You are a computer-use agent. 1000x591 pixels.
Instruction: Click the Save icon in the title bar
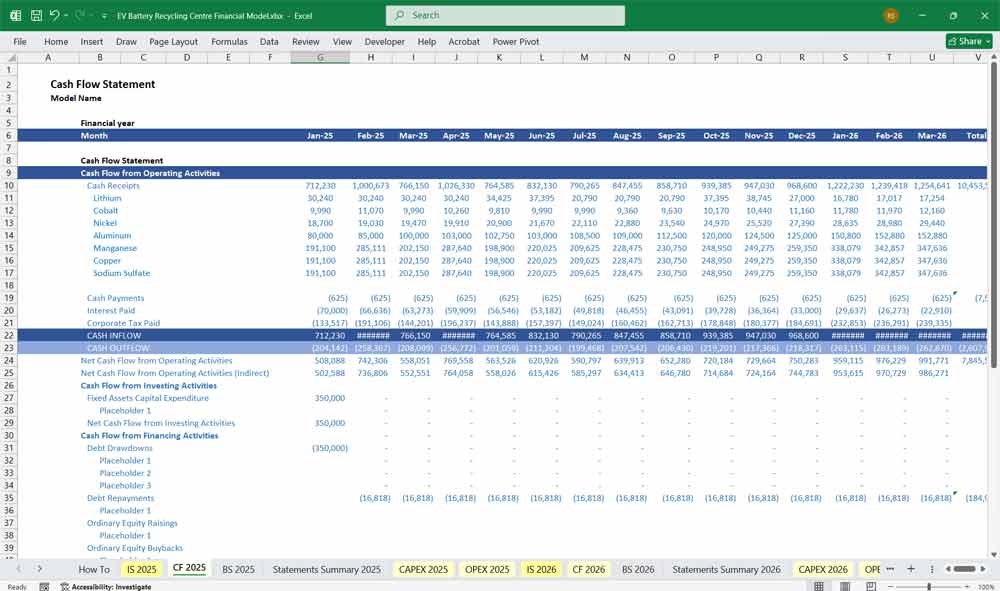[36, 16]
